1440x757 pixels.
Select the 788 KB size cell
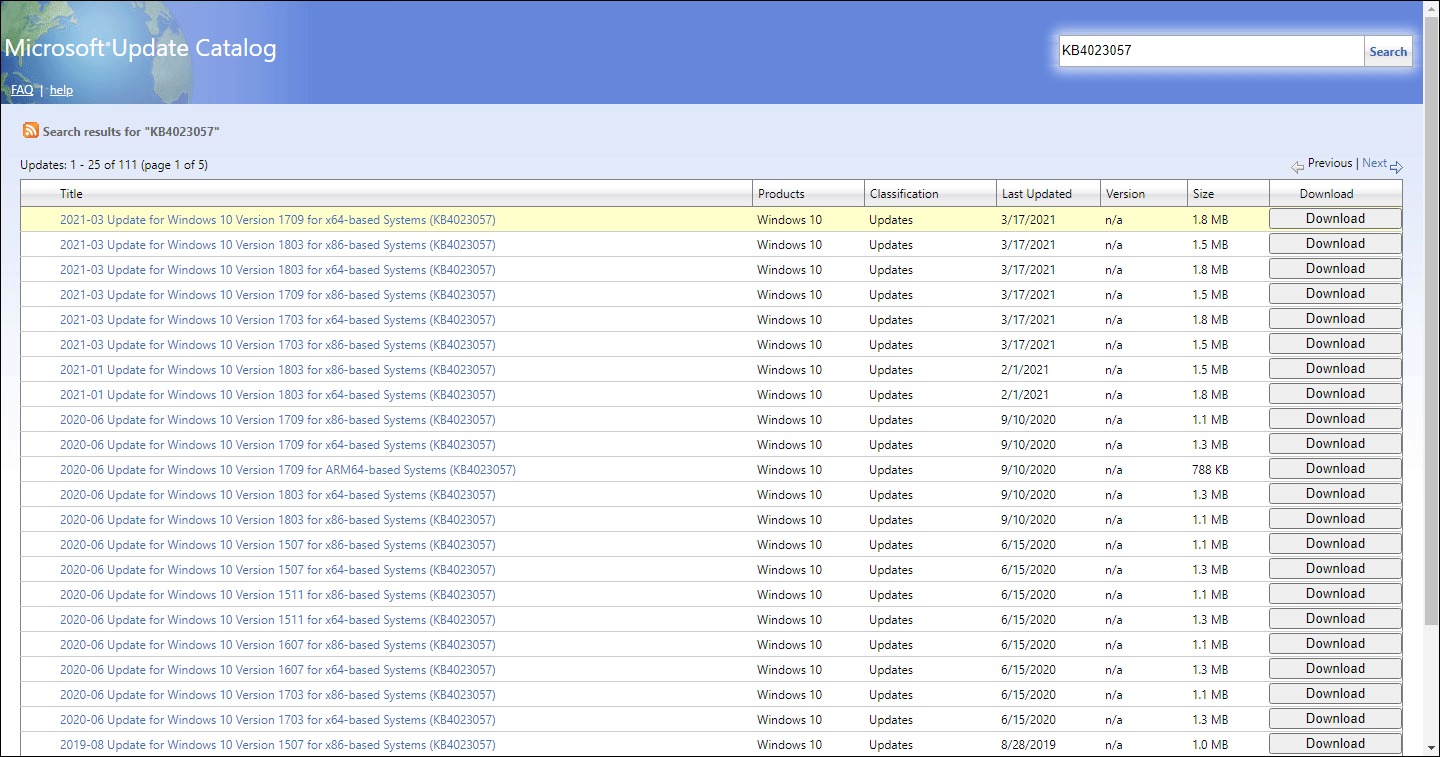point(1210,470)
